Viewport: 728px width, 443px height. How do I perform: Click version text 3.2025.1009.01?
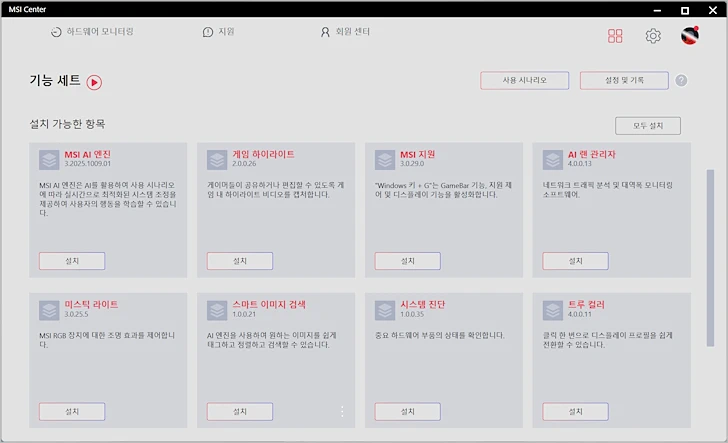88,164
